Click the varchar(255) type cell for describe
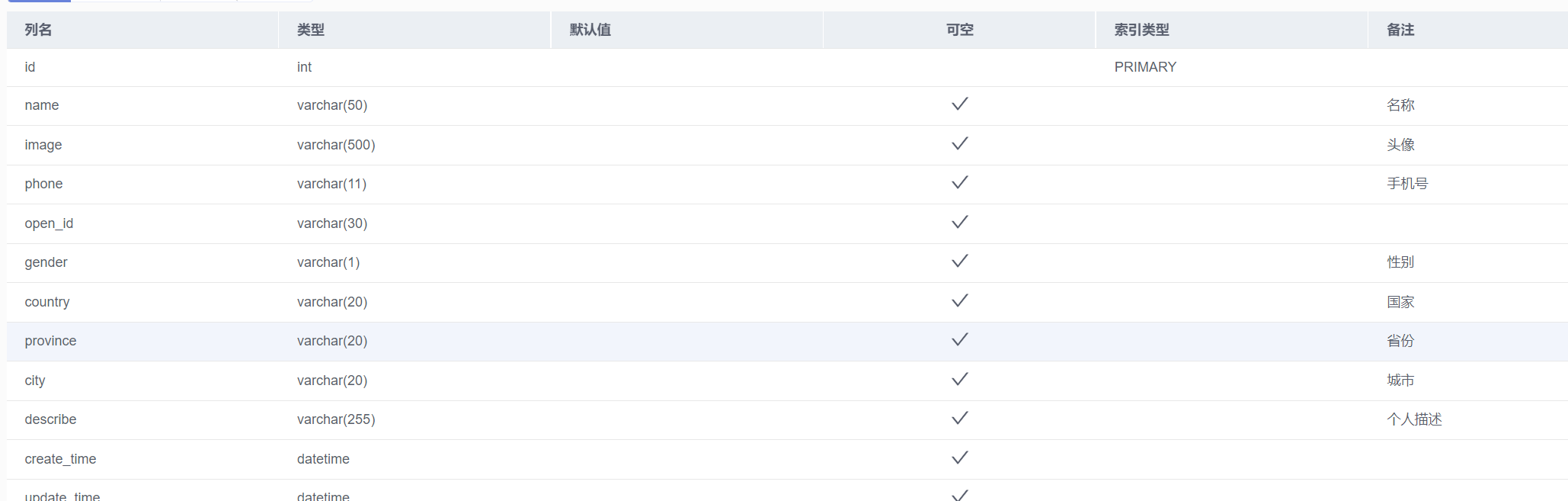This screenshot has height=501, width=1568. pos(336,419)
